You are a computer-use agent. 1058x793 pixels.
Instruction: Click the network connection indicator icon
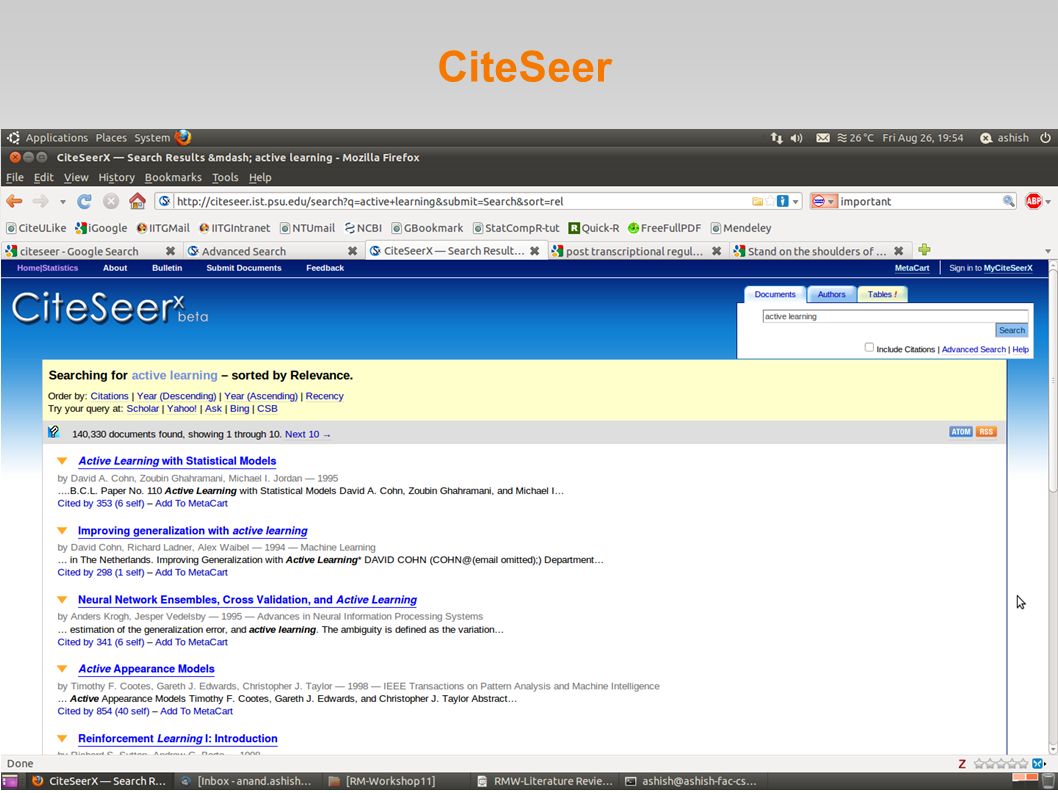tap(777, 138)
